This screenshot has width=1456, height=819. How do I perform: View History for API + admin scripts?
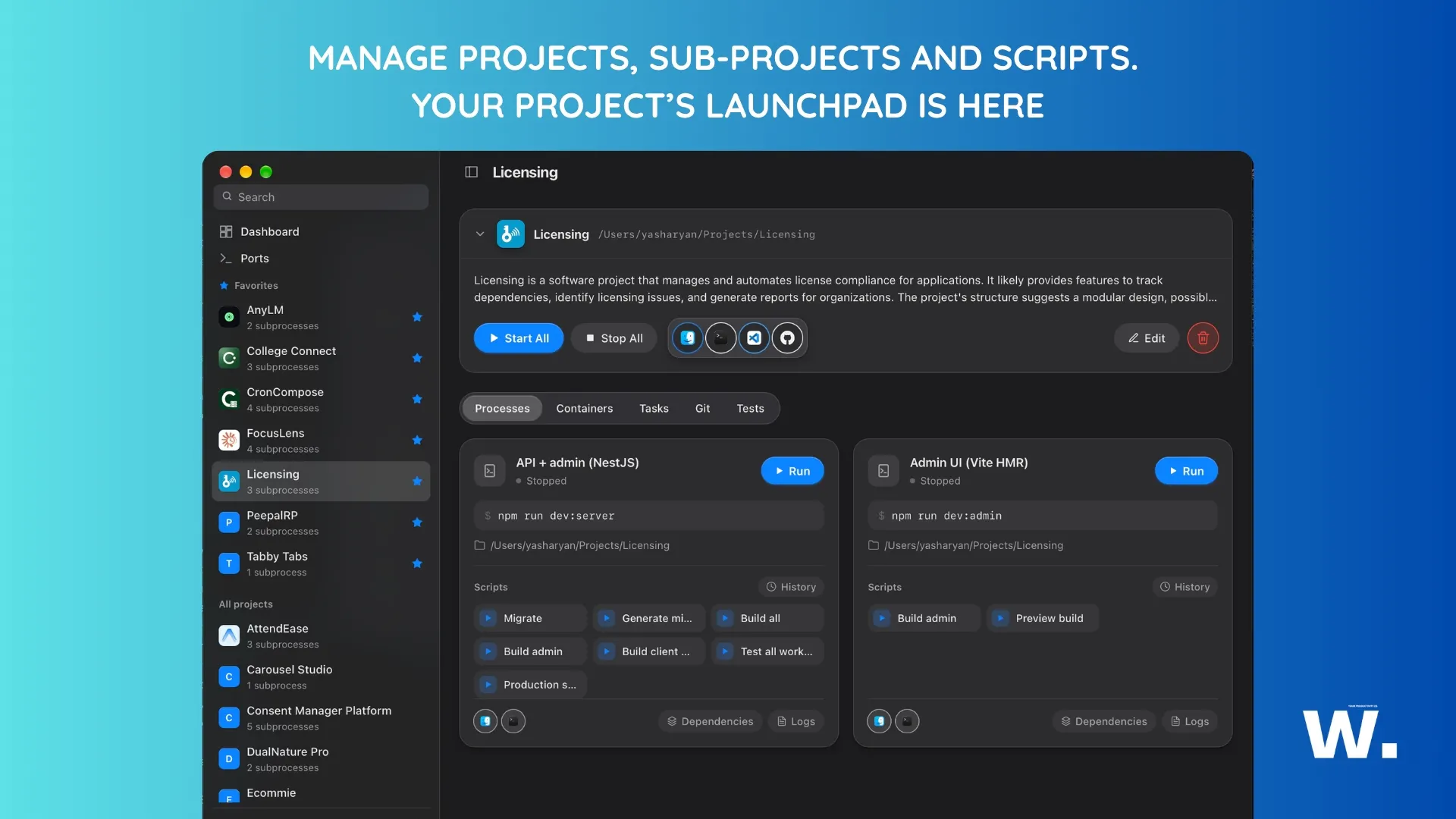[x=791, y=587]
